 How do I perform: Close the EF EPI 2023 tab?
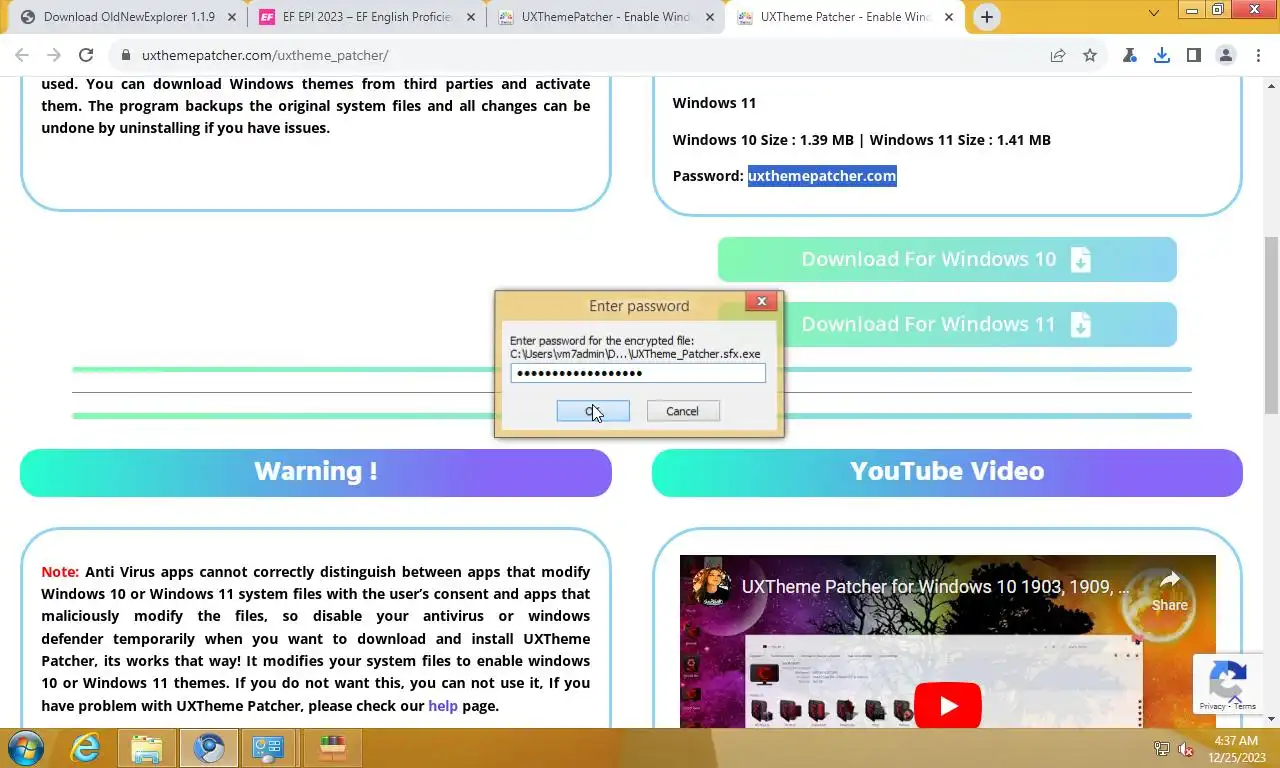pyautogui.click(x=471, y=17)
